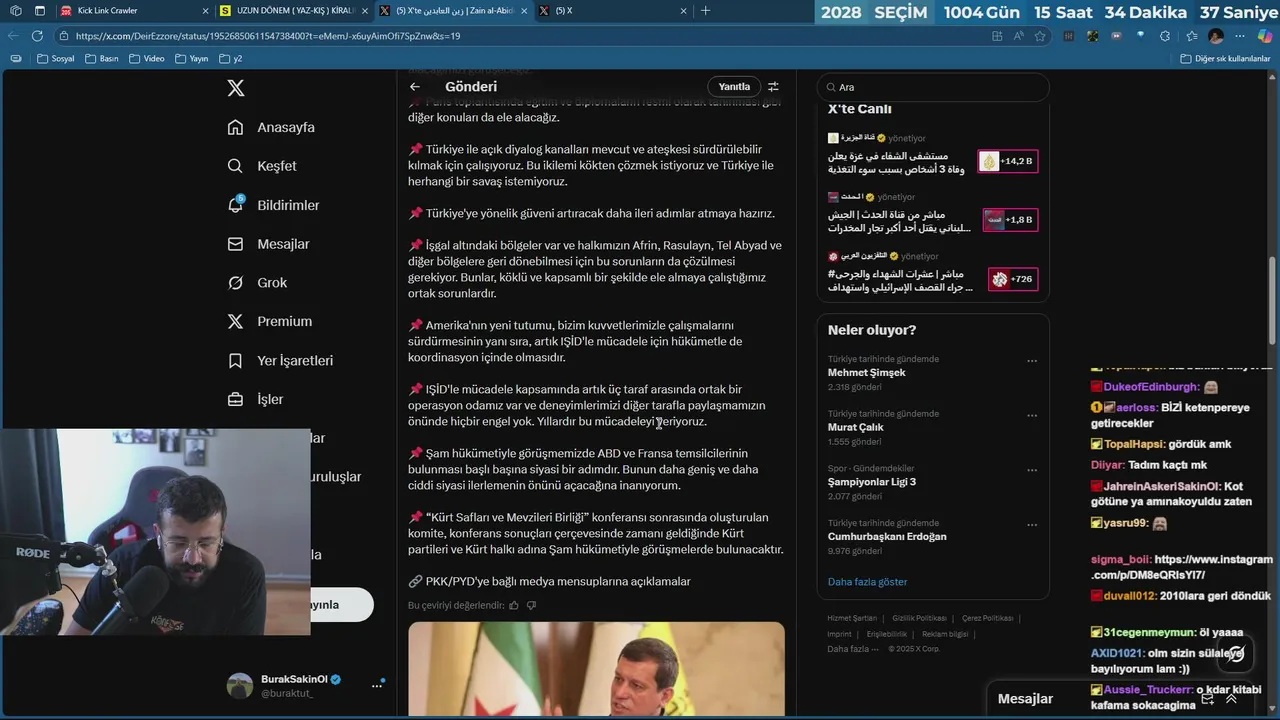This screenshot has height=720, width=1280.
Task: Click the browser refresh icon
Action: point(37,35)
